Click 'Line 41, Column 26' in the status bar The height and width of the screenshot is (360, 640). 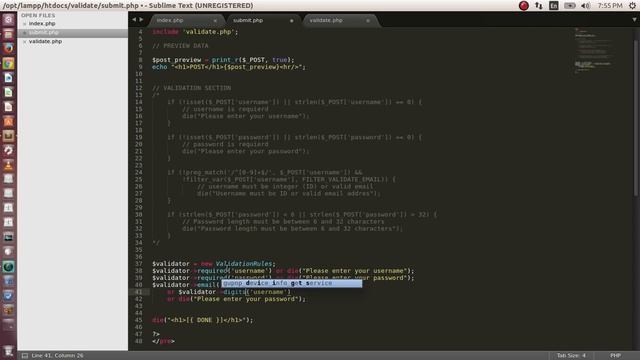pos(57,356)
